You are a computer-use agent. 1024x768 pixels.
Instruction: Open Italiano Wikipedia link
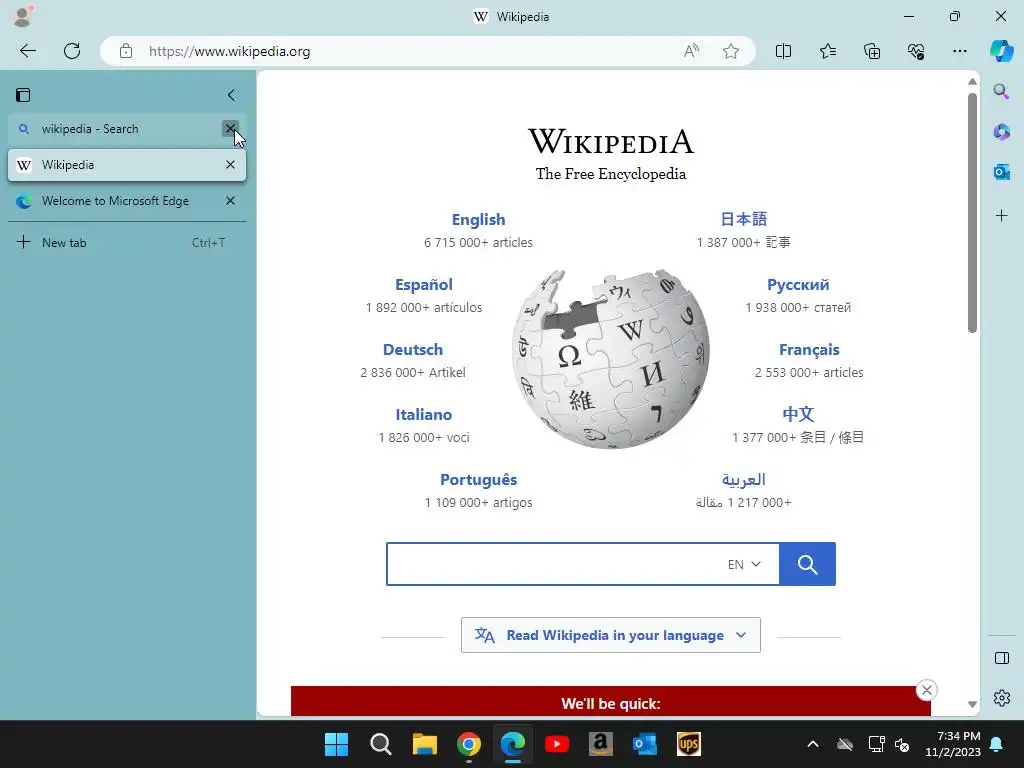[x=424, y=415]
